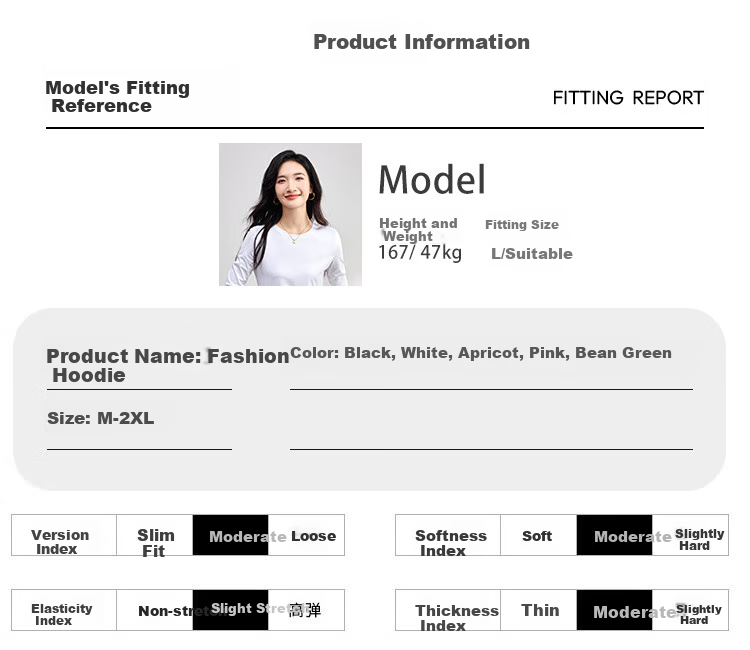
Task: Choose Slightly Hard in the Softness Index
Action: 690,535
